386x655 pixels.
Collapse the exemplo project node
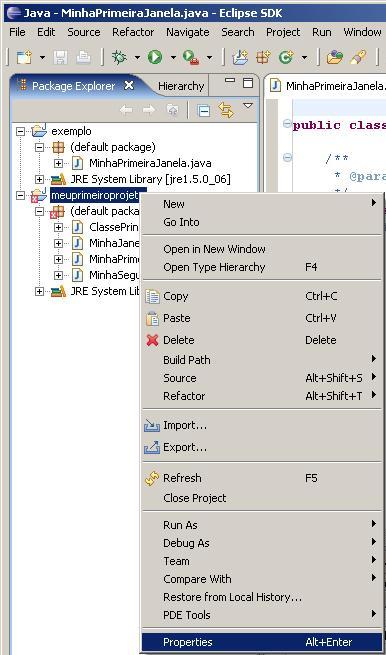pos(20,132)
